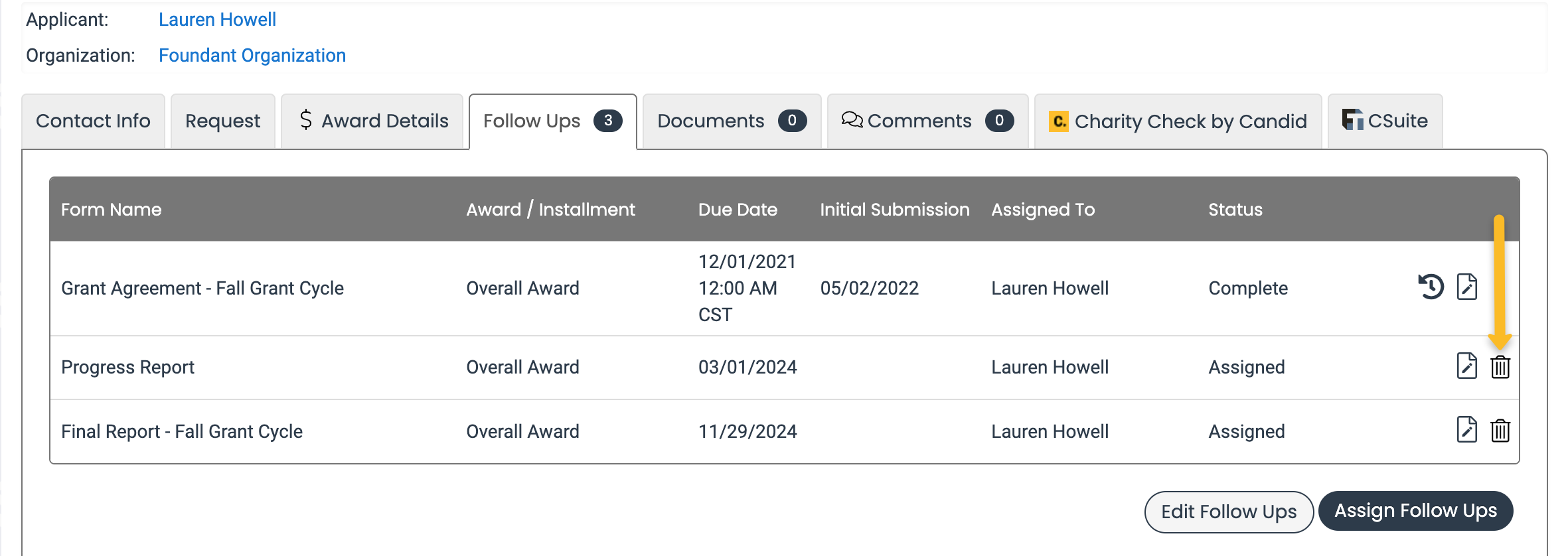Screen dimensions: 1568x556
Task: Edit the Grant Agreement follow up form
Action: click(1466, 287)
